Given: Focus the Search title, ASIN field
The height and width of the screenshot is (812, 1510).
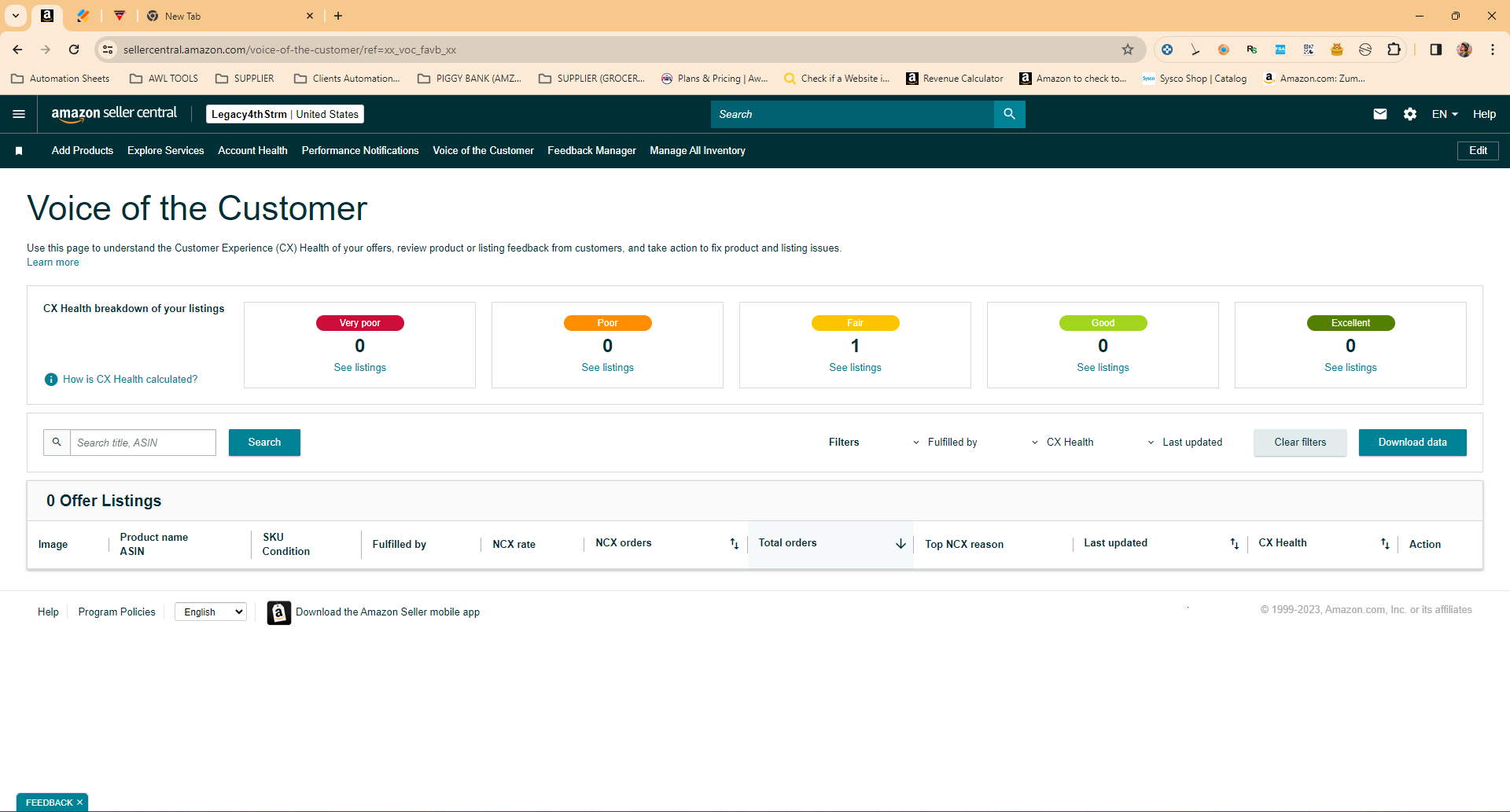Looking at the screenshot, I should pos(143,443).
